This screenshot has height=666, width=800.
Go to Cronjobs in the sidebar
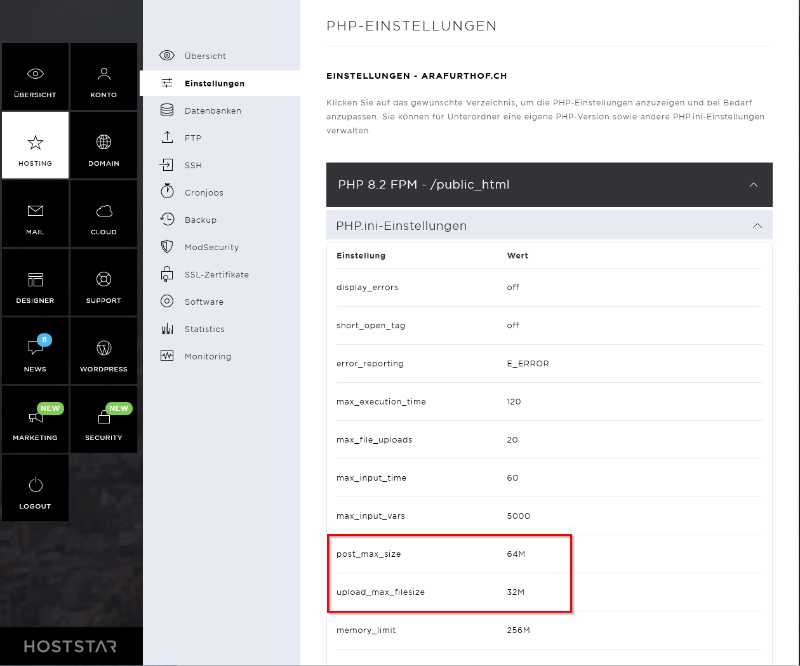click(205, 192)
